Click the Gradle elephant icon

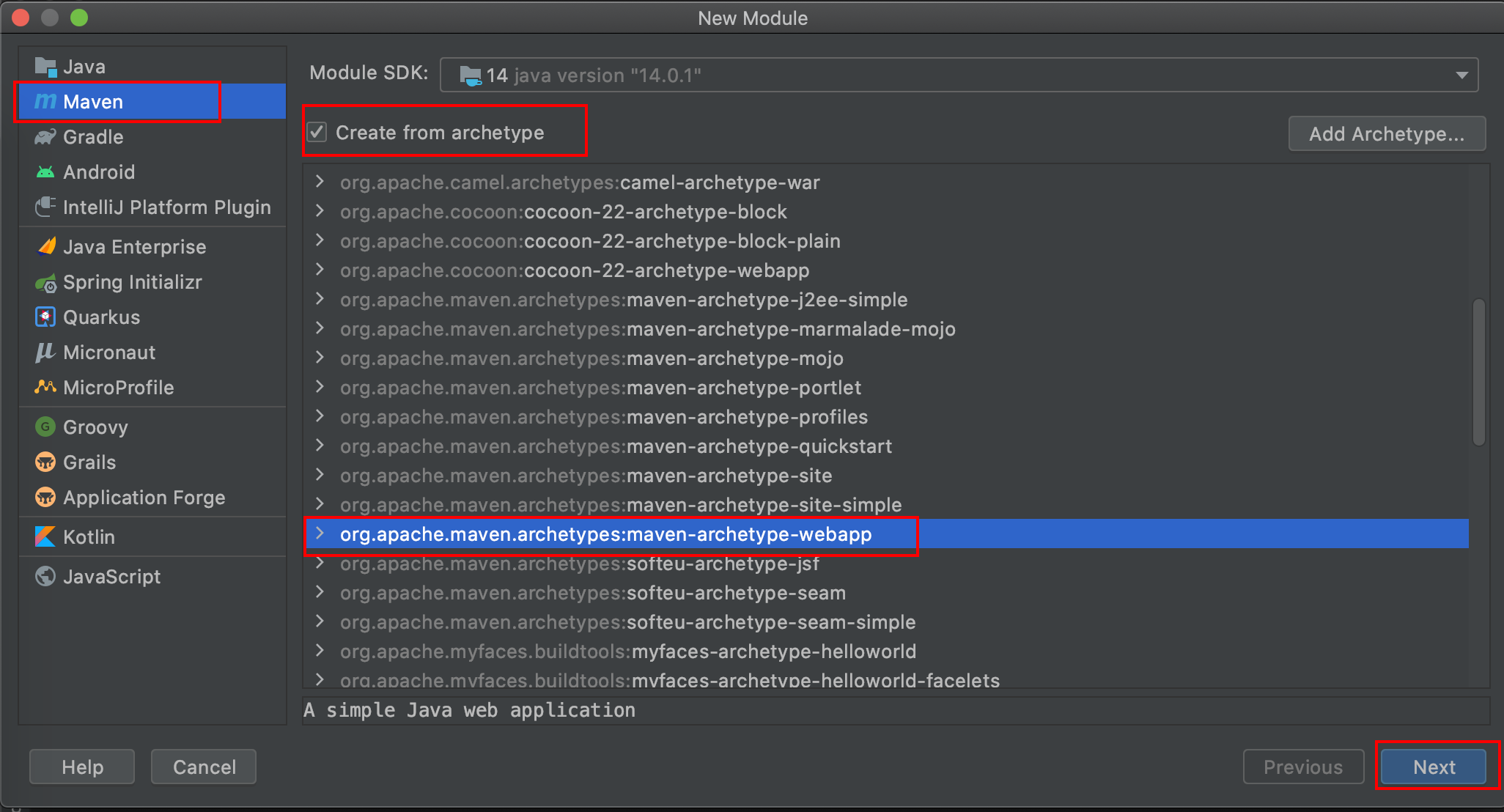click(45, 137)
